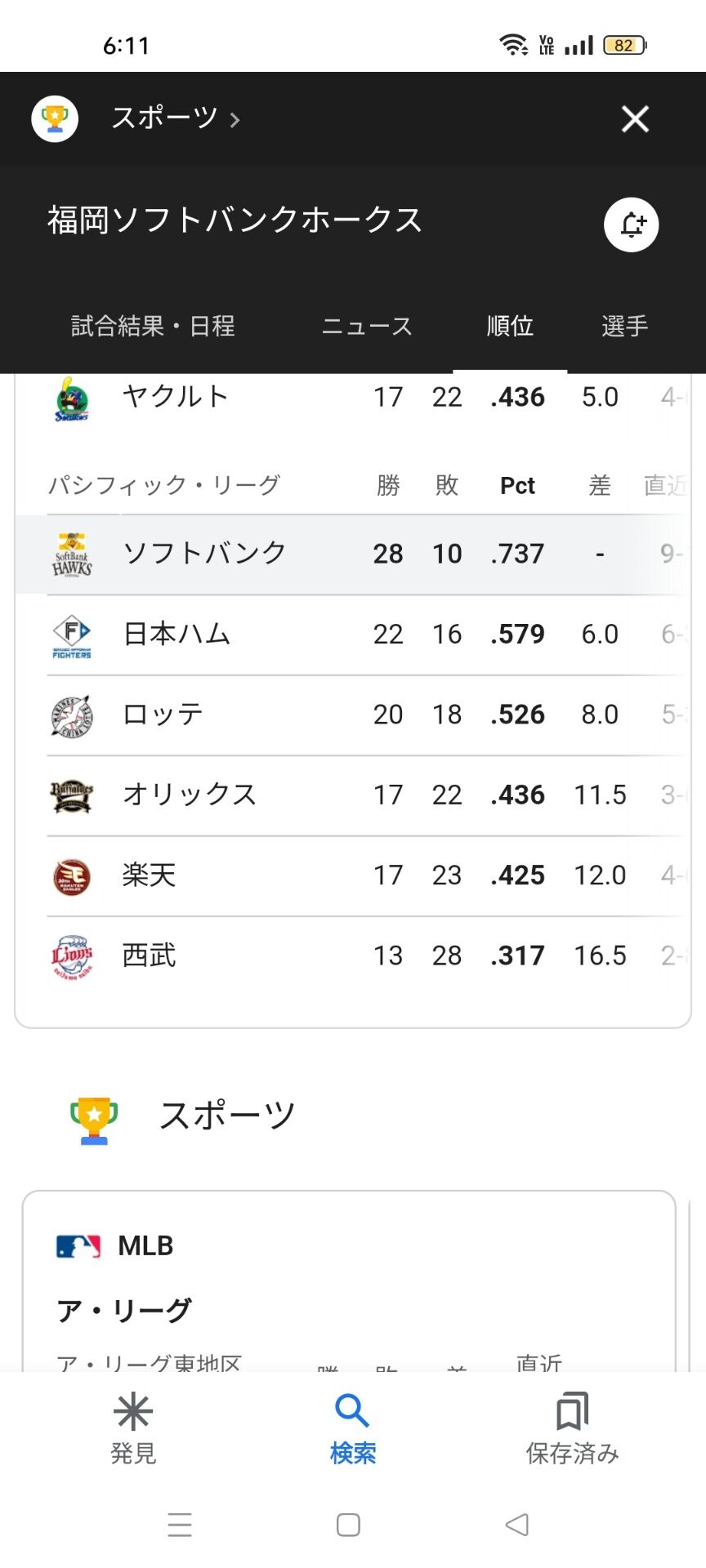Open the 発見 bottom navigation item

tap(133, 1428)
